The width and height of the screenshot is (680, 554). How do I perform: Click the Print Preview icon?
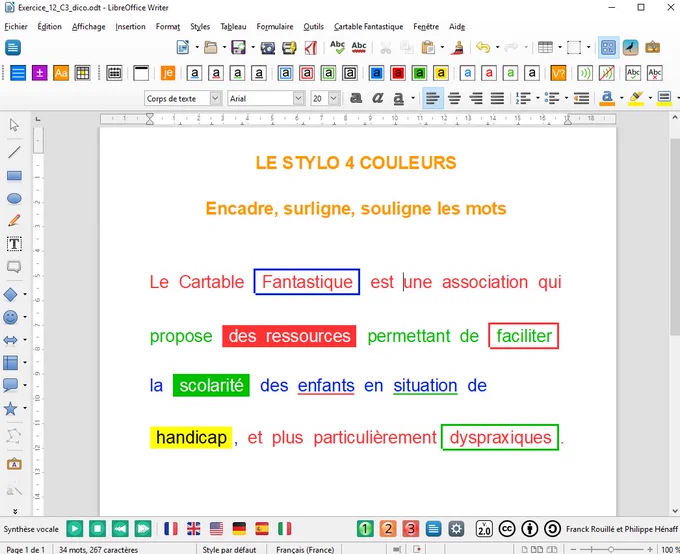click(x=268, y=47)
